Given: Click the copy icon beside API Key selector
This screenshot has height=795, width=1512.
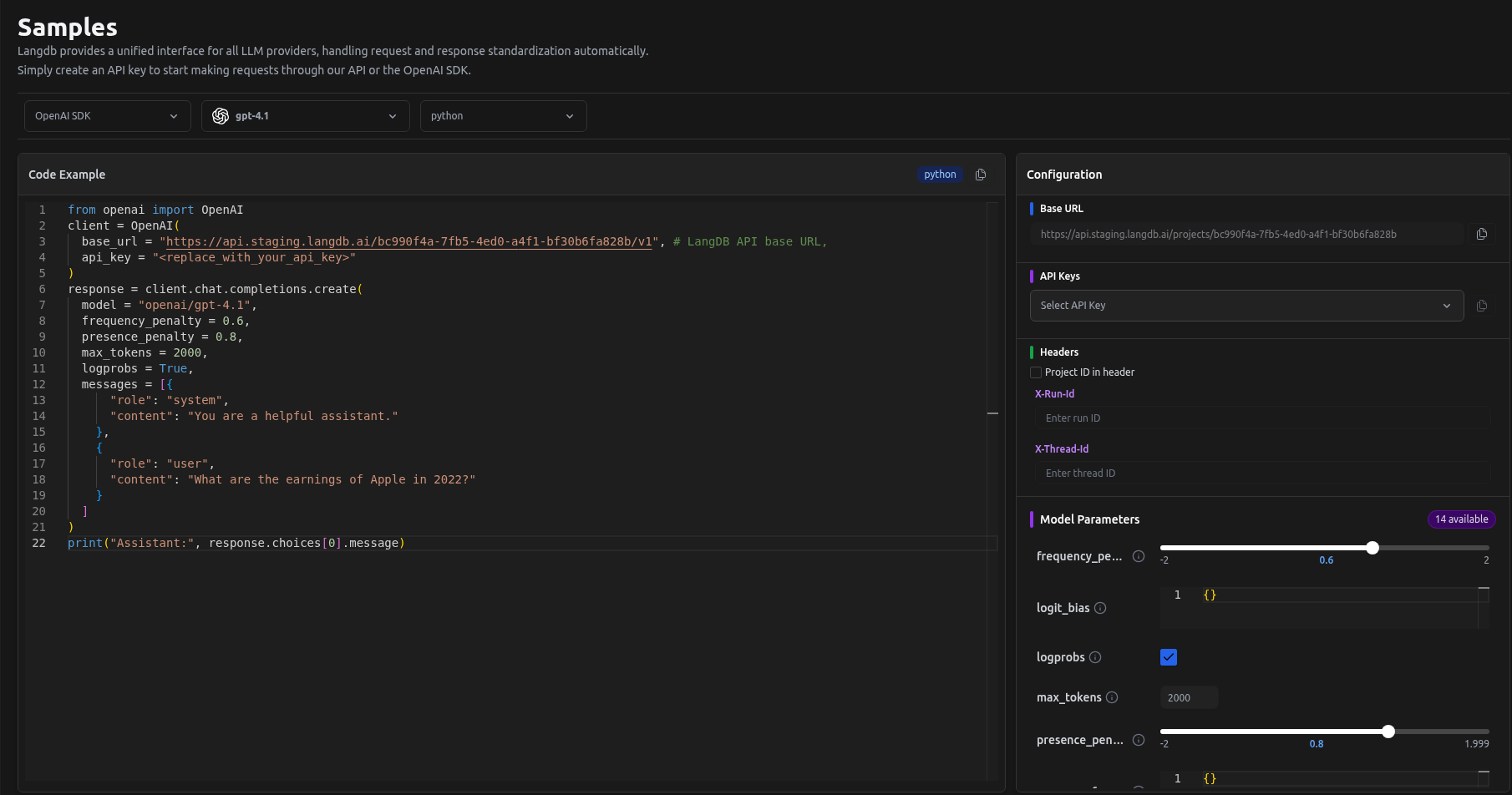Looking at the screenshot, I should click(x=1481, y=306).
